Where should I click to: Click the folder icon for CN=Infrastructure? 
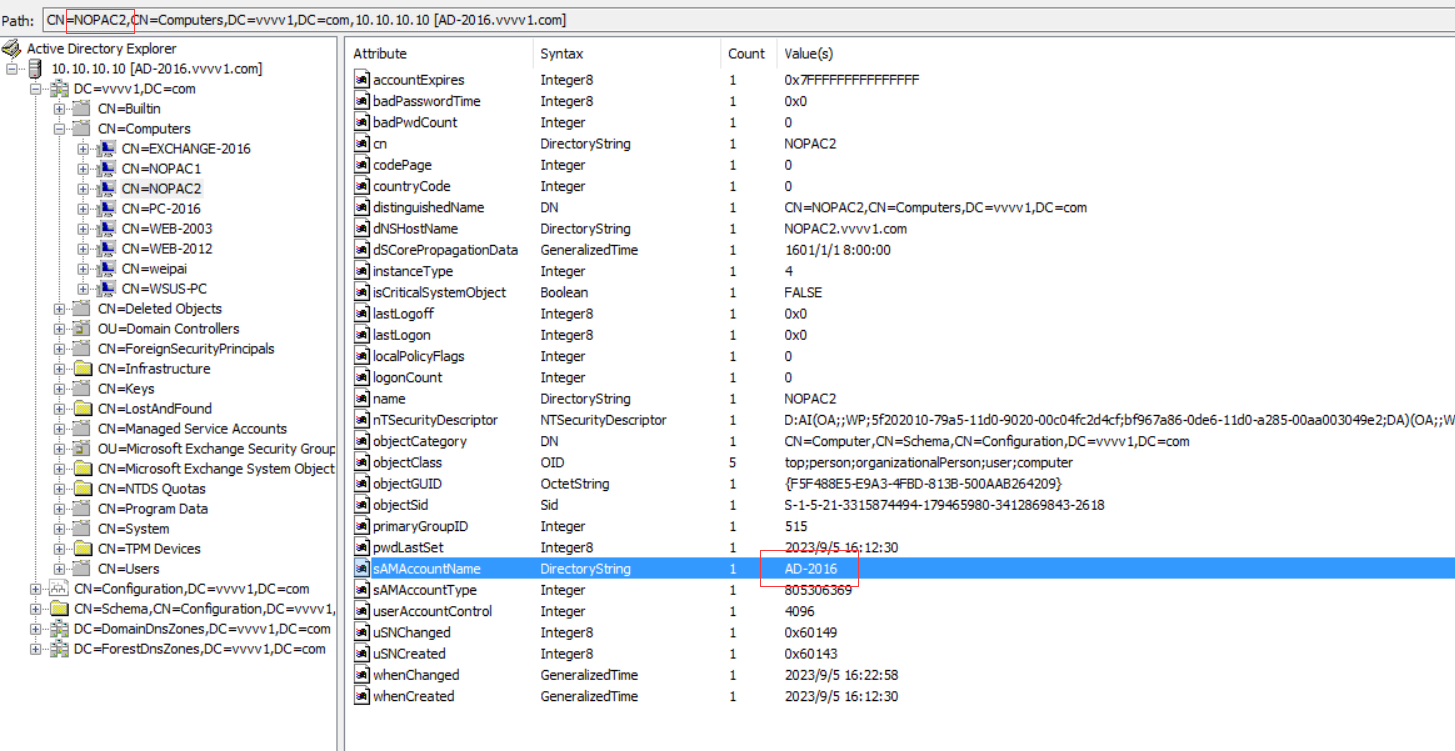coord(83,369)
